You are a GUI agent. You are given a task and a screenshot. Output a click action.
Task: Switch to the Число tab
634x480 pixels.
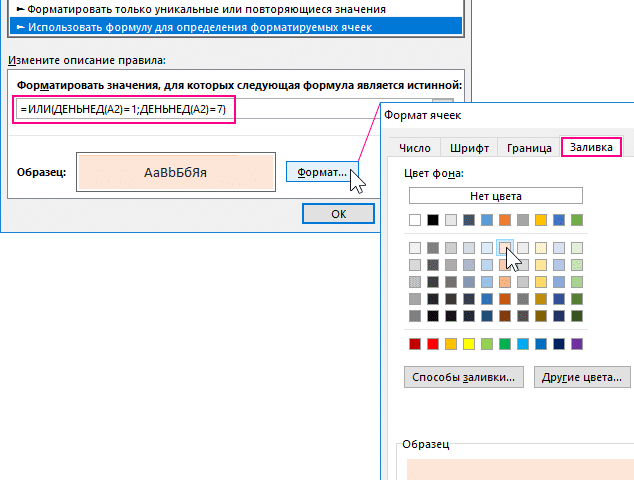(414, 148)
